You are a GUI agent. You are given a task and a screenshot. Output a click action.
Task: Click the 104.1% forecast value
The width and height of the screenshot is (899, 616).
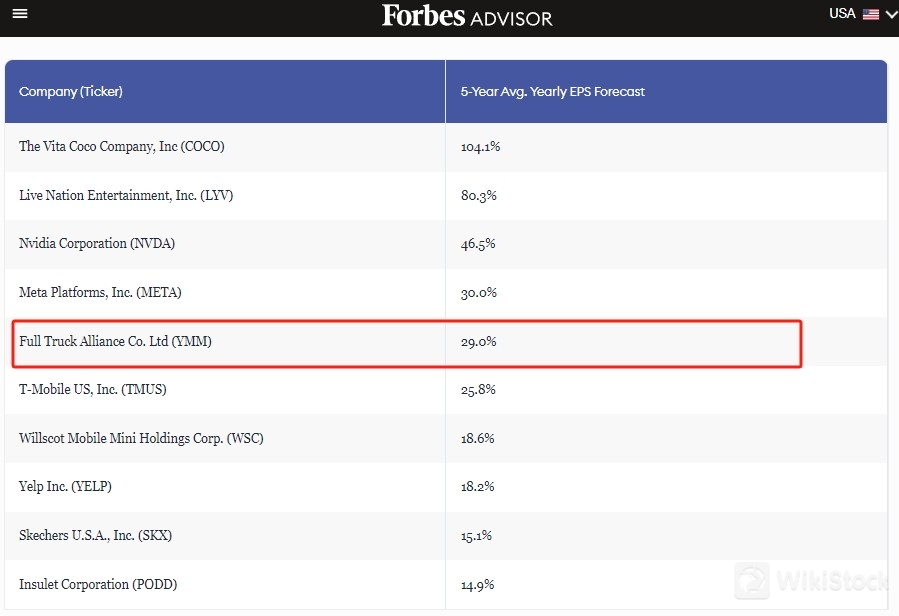point(480,147)
